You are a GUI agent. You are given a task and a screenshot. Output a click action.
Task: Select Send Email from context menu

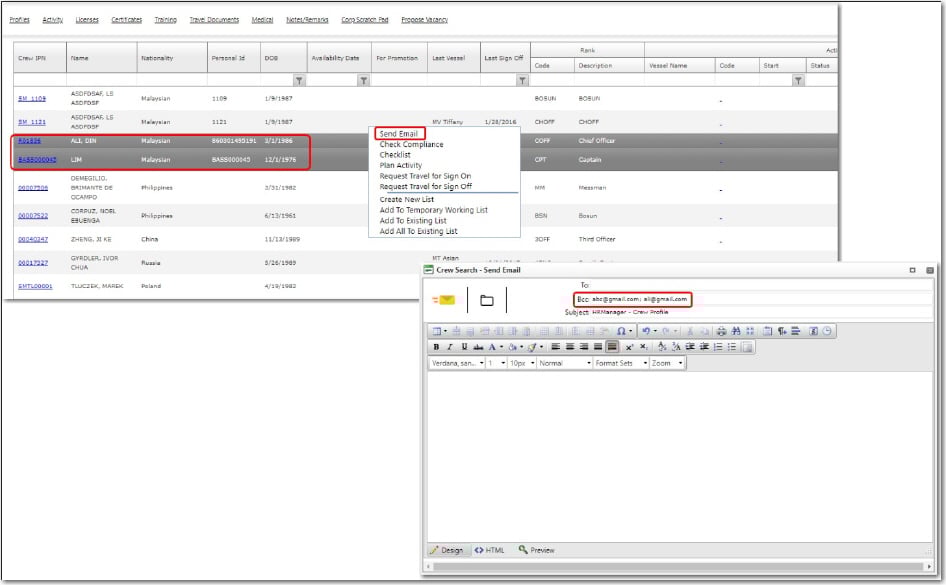[x=399, y=134]
